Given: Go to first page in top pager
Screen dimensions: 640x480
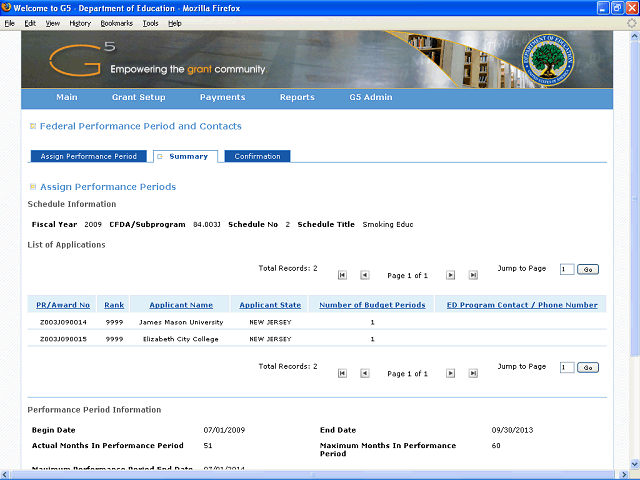Looking at the screenshot, I should pos(342,275).
